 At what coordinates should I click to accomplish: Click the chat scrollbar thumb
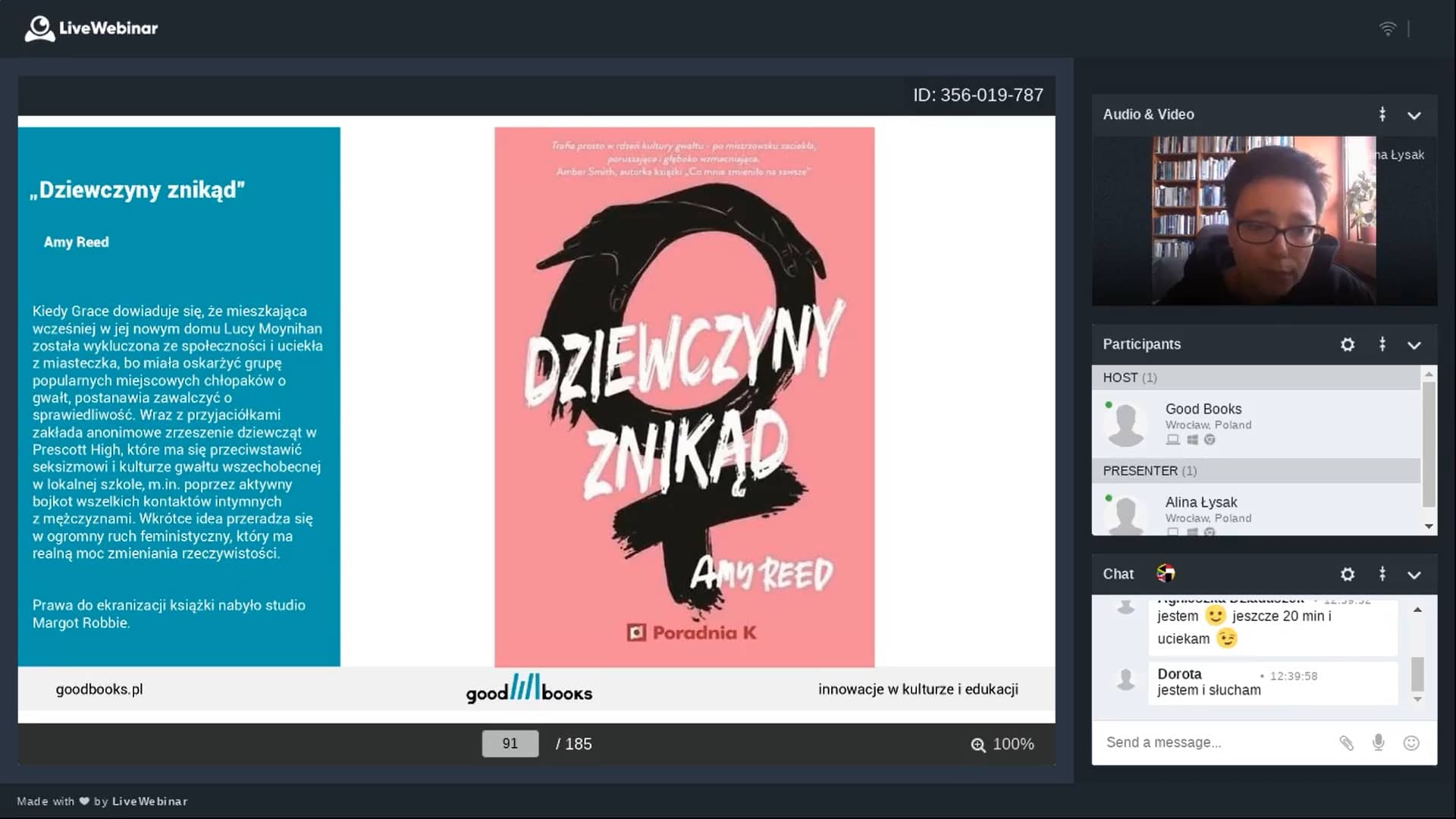pos(1417,674)
